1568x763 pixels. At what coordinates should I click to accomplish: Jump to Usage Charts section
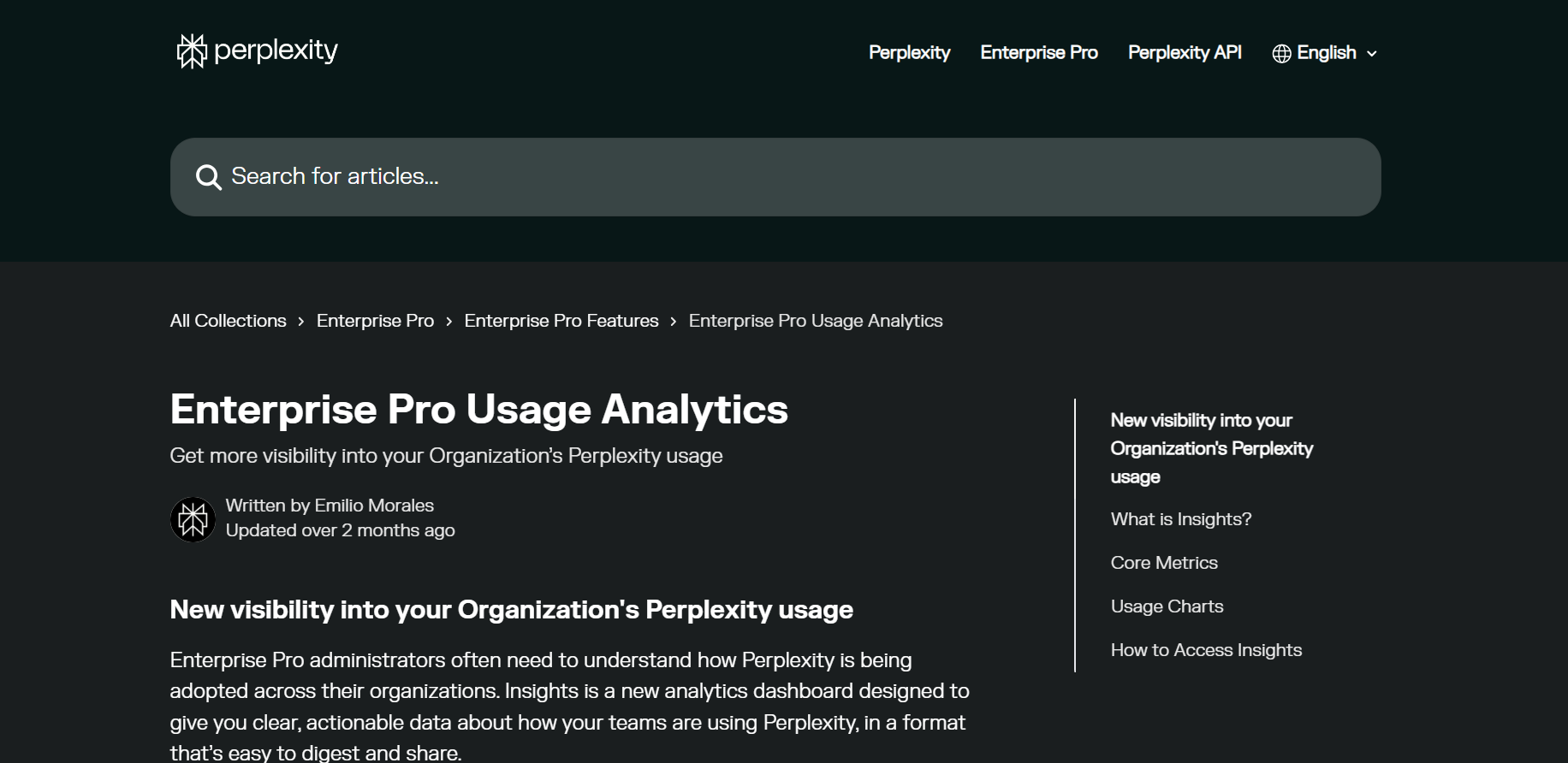(1167, 606)
